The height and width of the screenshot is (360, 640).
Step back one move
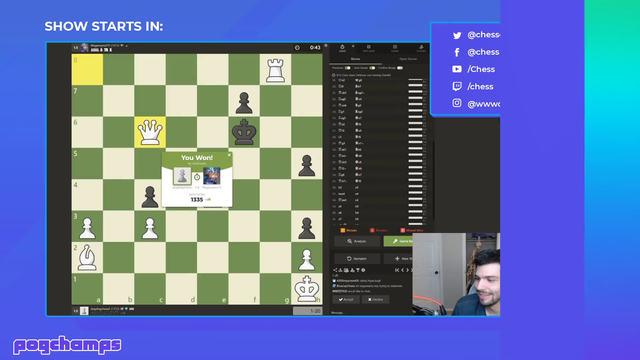(402, 270)
